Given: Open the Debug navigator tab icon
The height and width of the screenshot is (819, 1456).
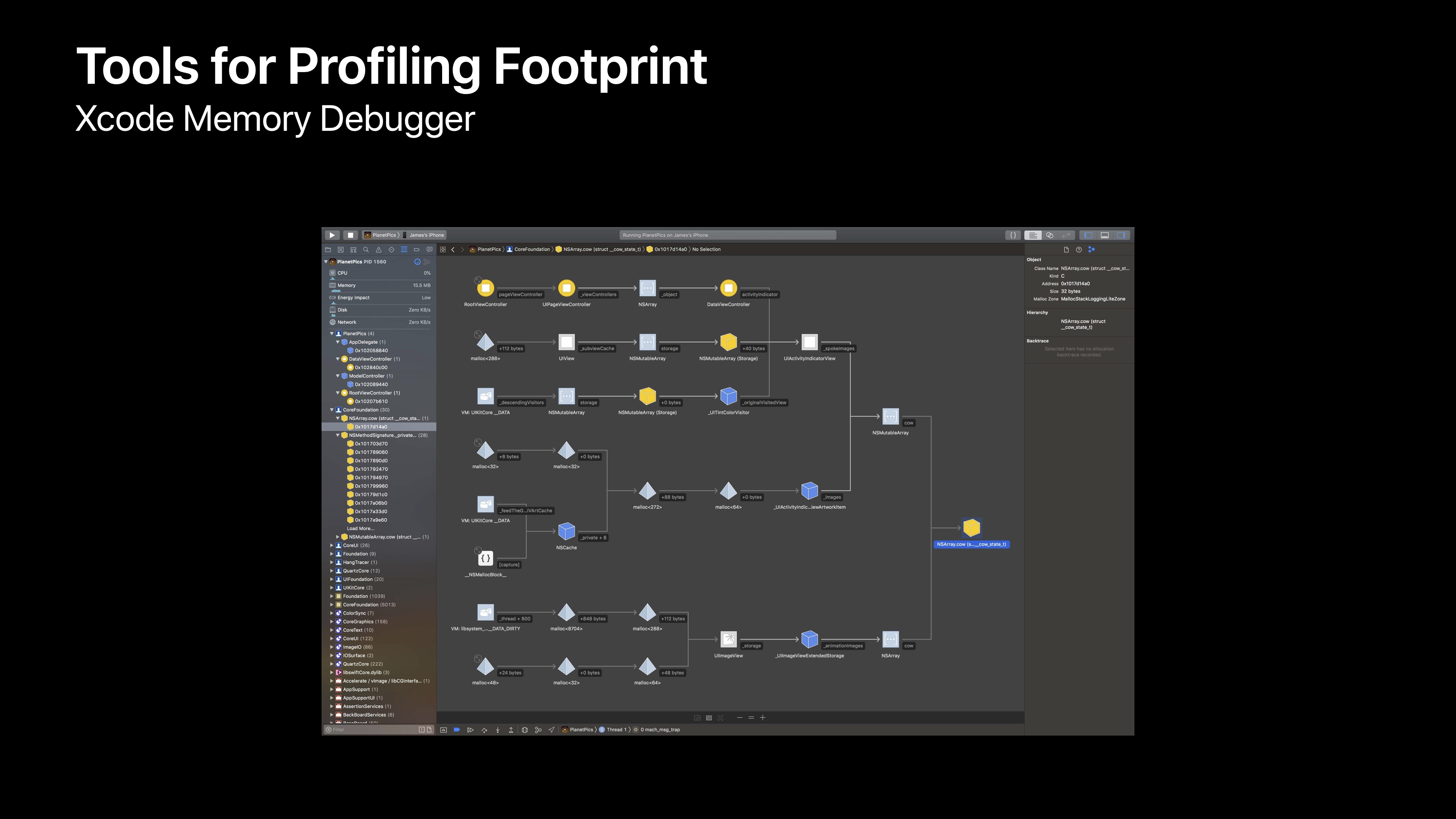Looking at the screenshot, I should coord(404,249).
